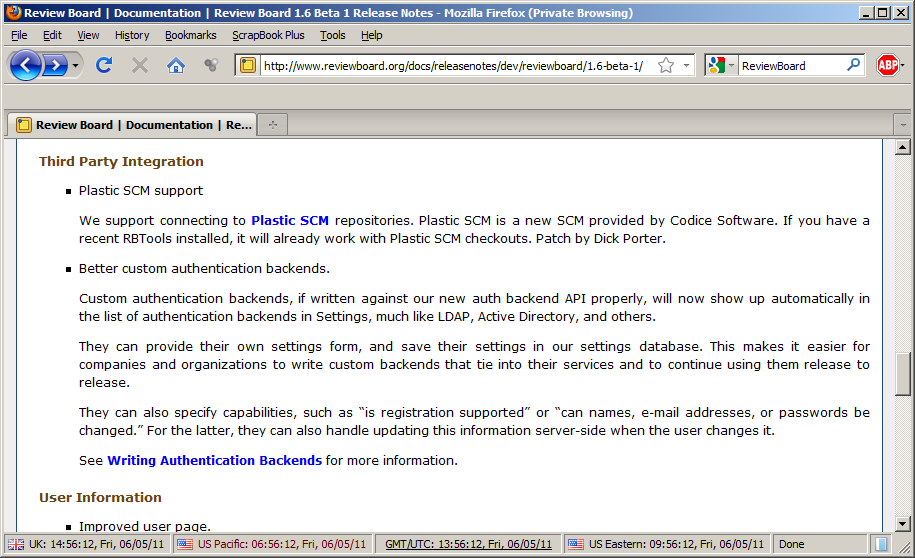Click the gray toolbar icon beside Home

(x=211, y=65)
